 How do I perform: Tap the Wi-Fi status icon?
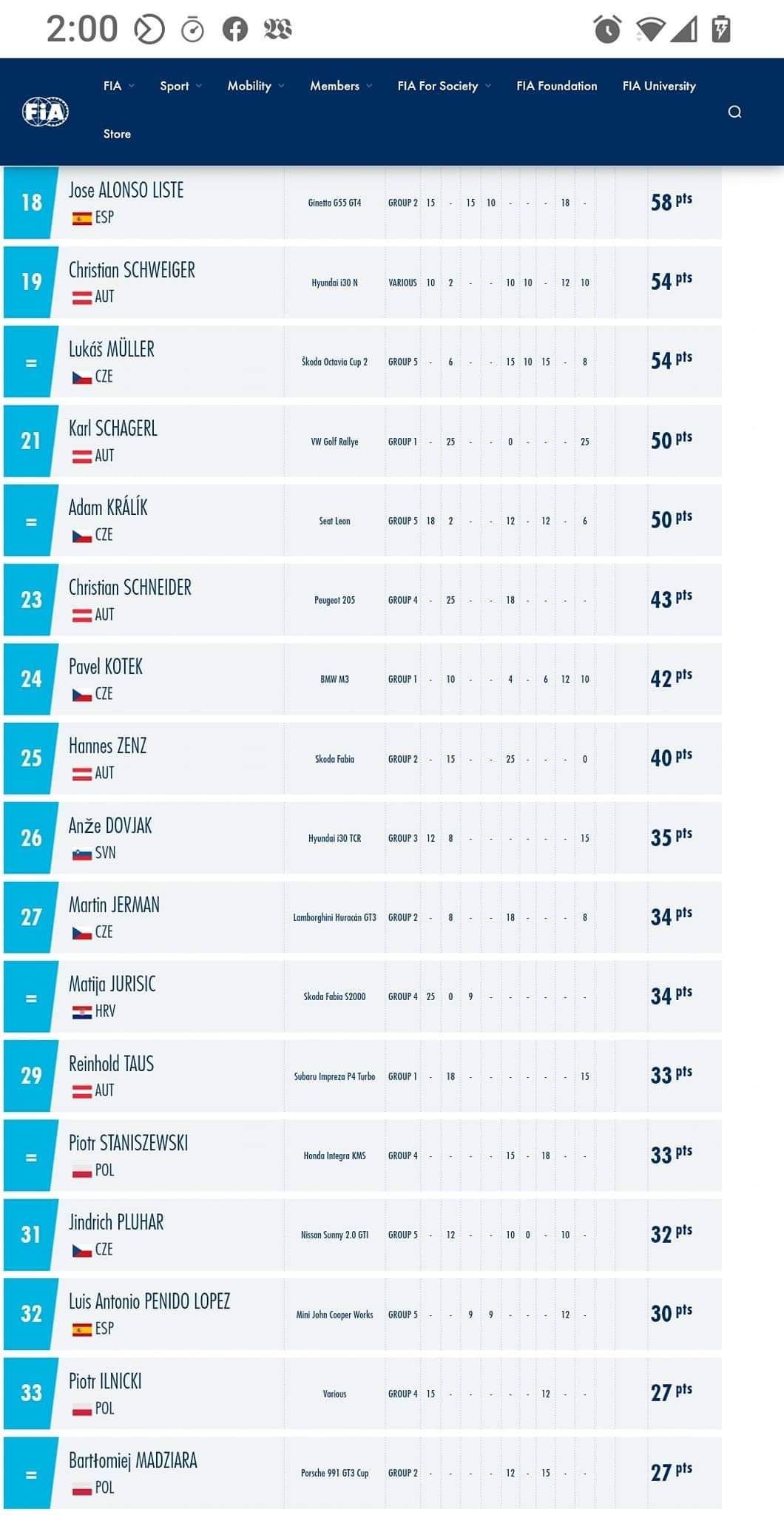650,30
